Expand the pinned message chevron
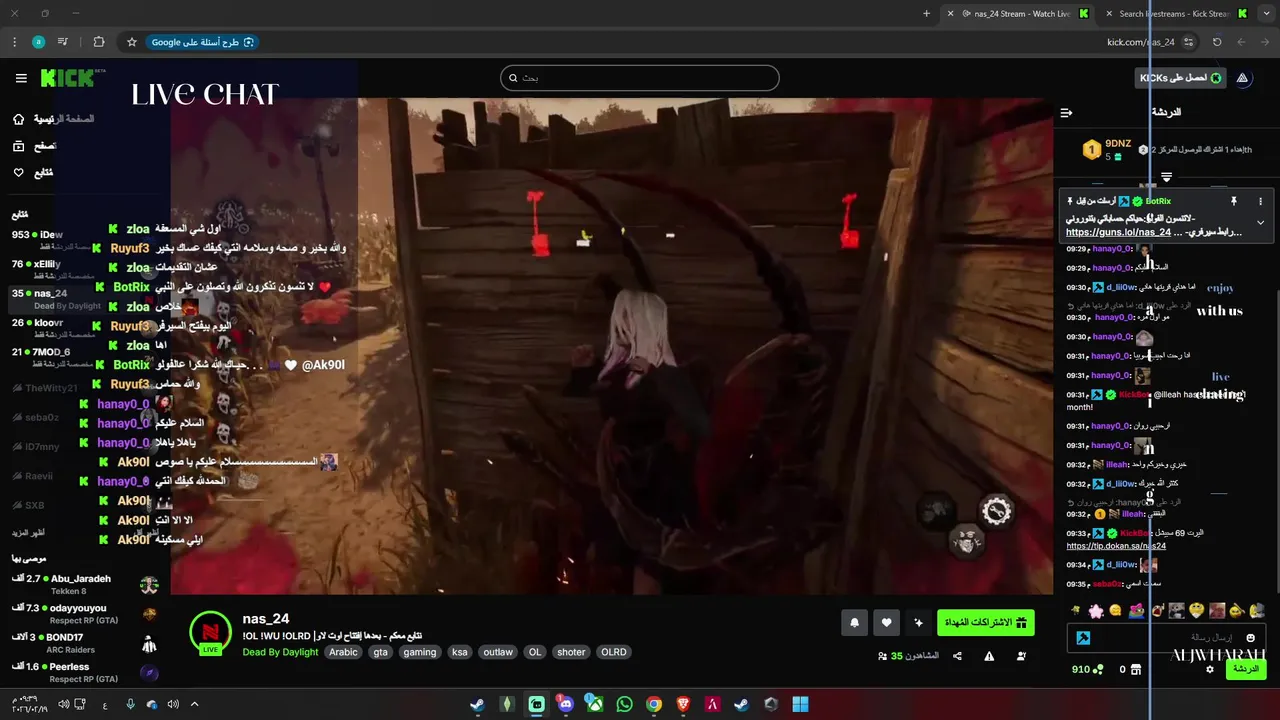The image size is (1280, 720). click(x=1260, y=223)
